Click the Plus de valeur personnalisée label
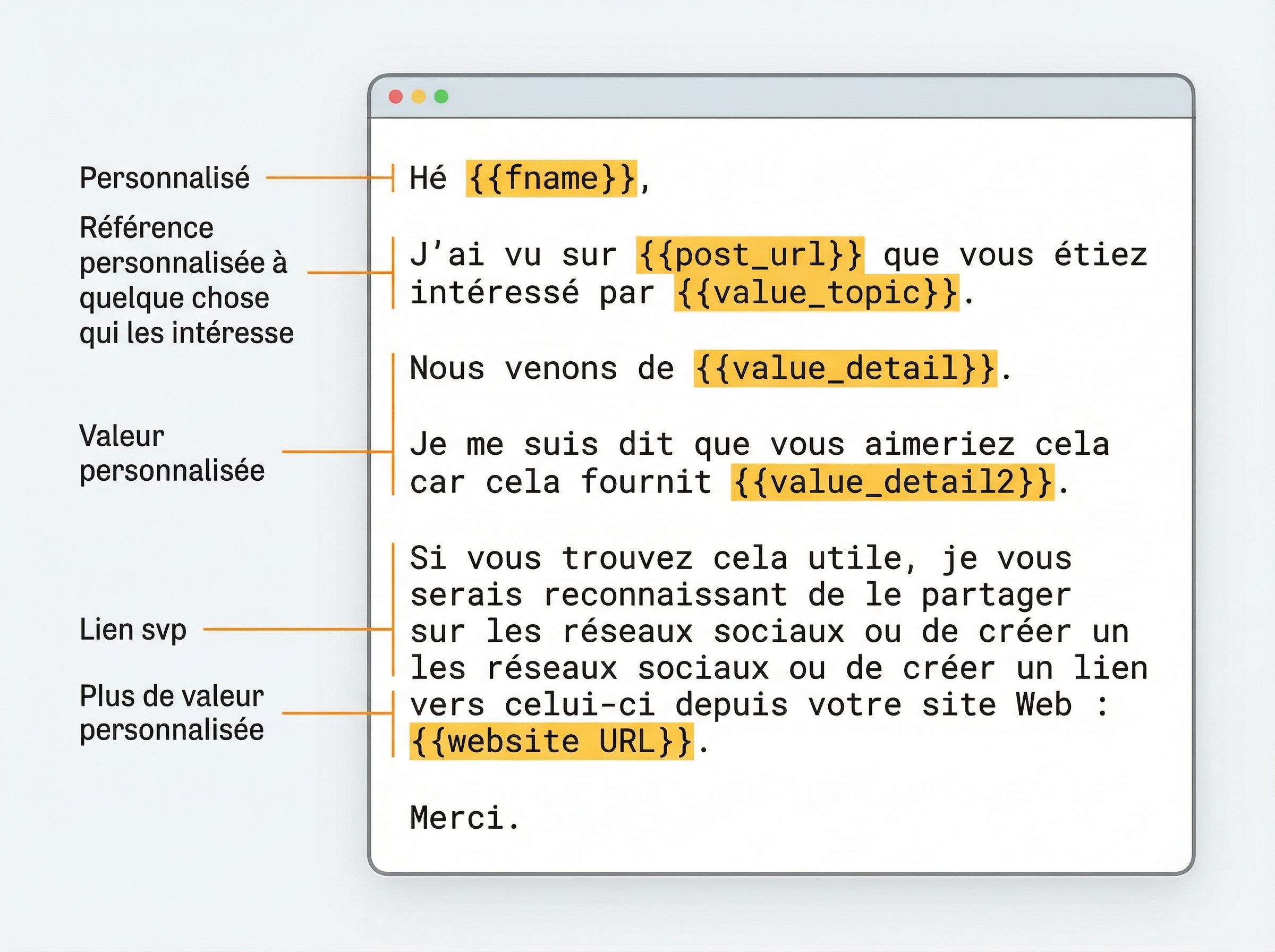Viewport: 1275px width, 952px height. (172, 713)
